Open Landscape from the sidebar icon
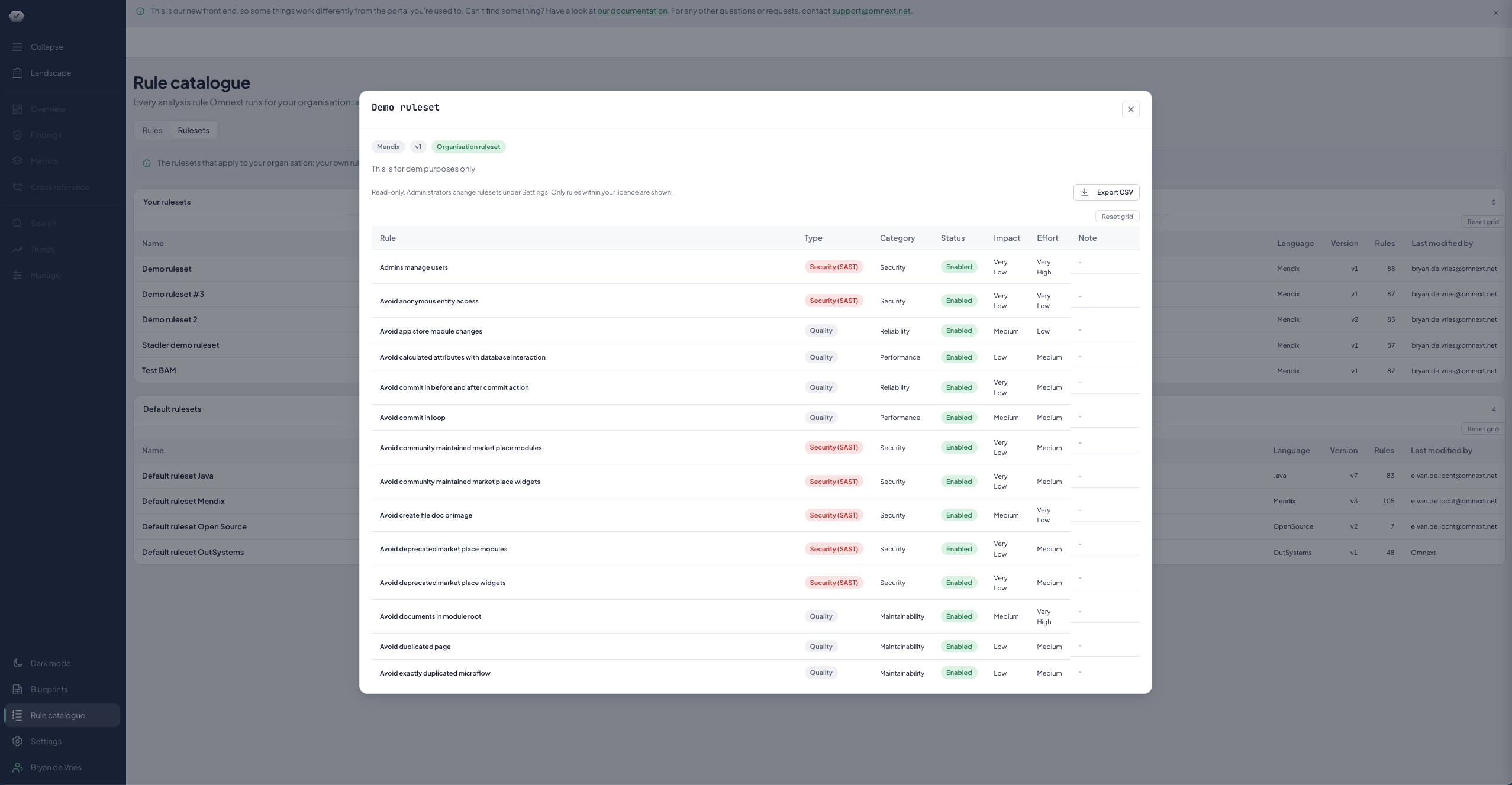Viewport: 1512px width, 785px height. [18, 73]
